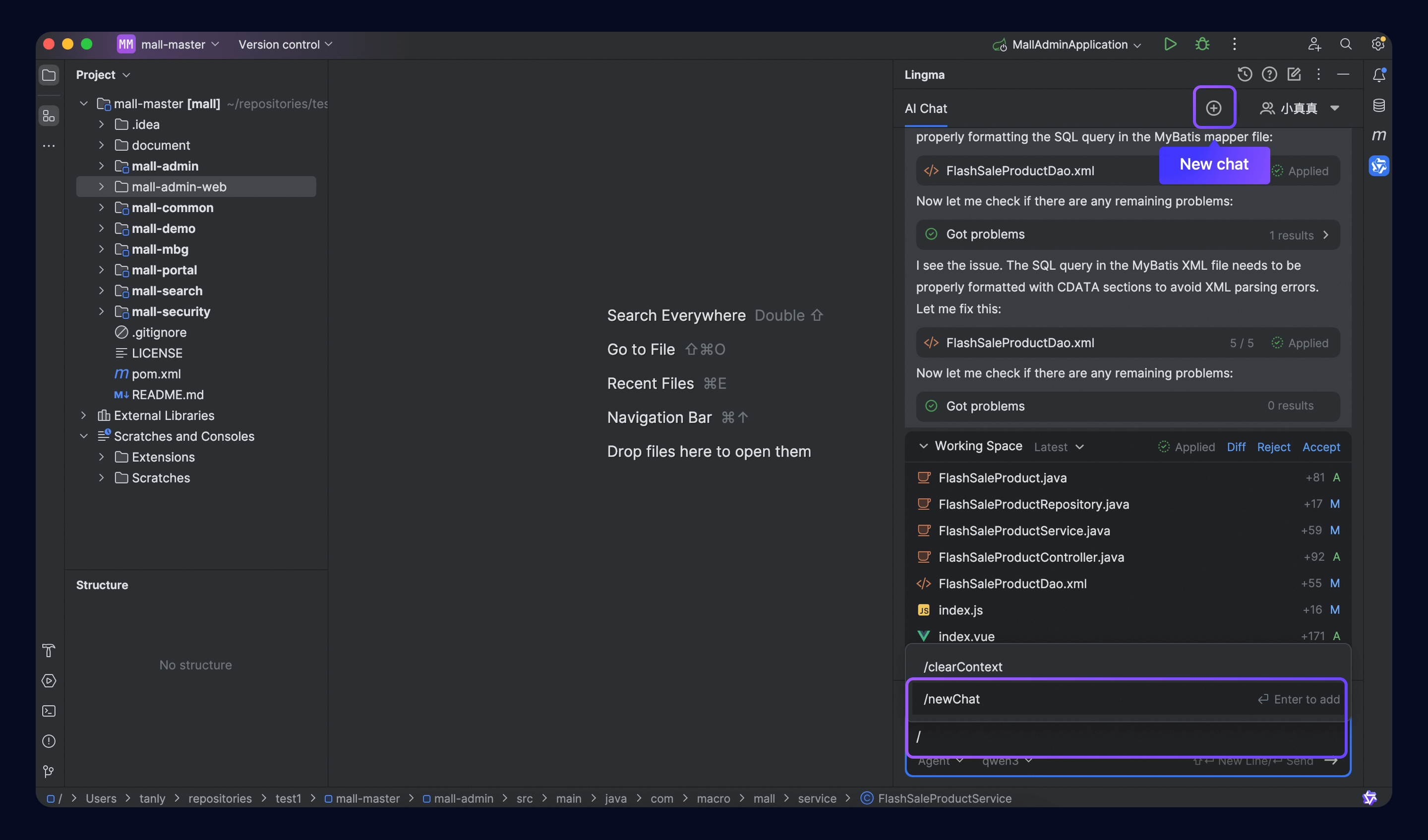This screenshot has height=840, width=1428.
Task: Click the new chat plus icon
Action: click(x=1213, y=108)
